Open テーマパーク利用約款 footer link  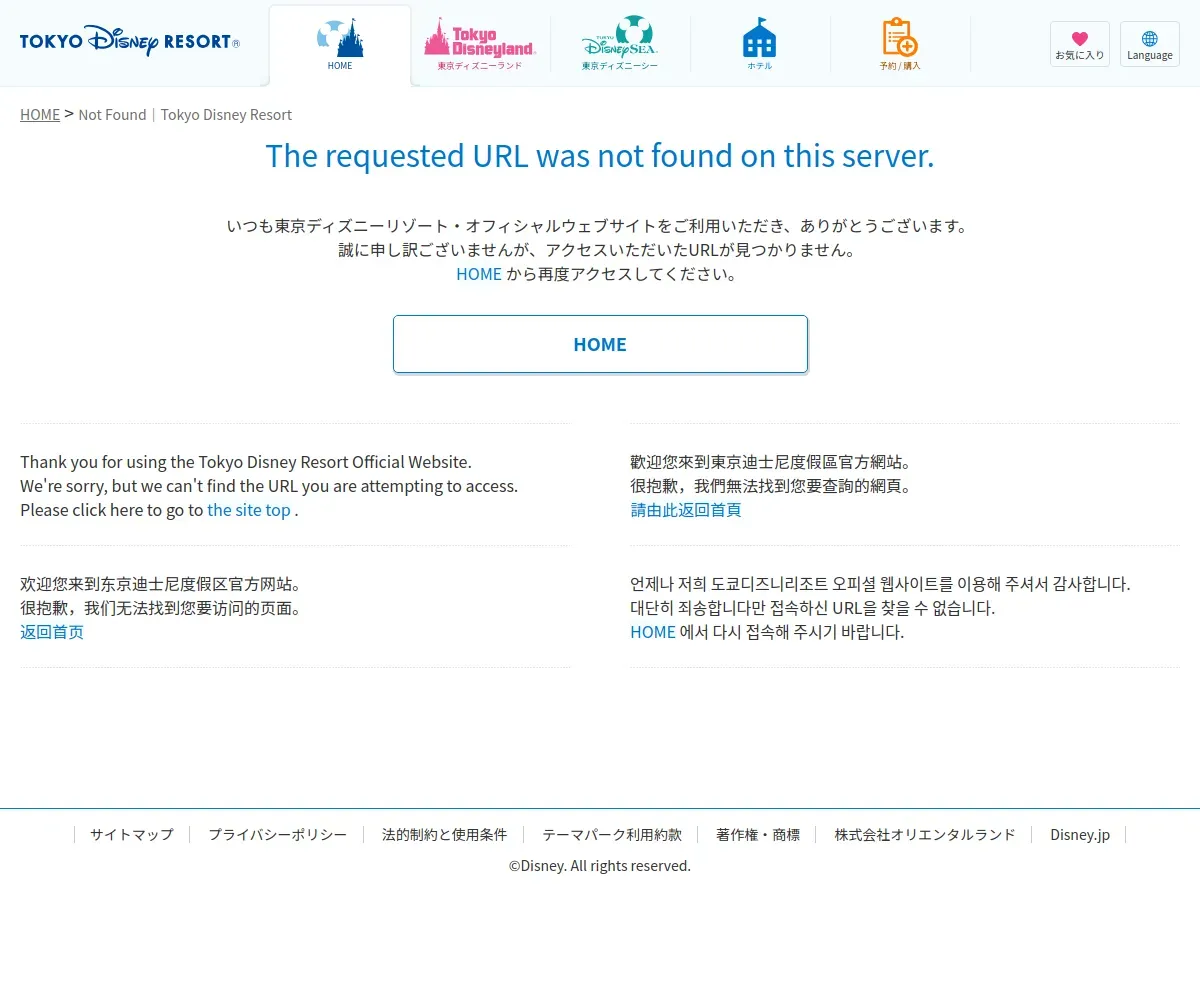612,835
